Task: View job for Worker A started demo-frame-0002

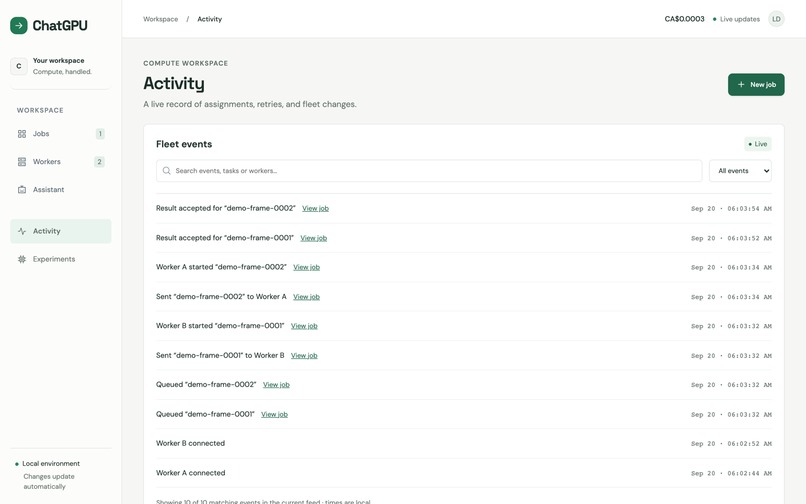Action: (x=306, y=267)
